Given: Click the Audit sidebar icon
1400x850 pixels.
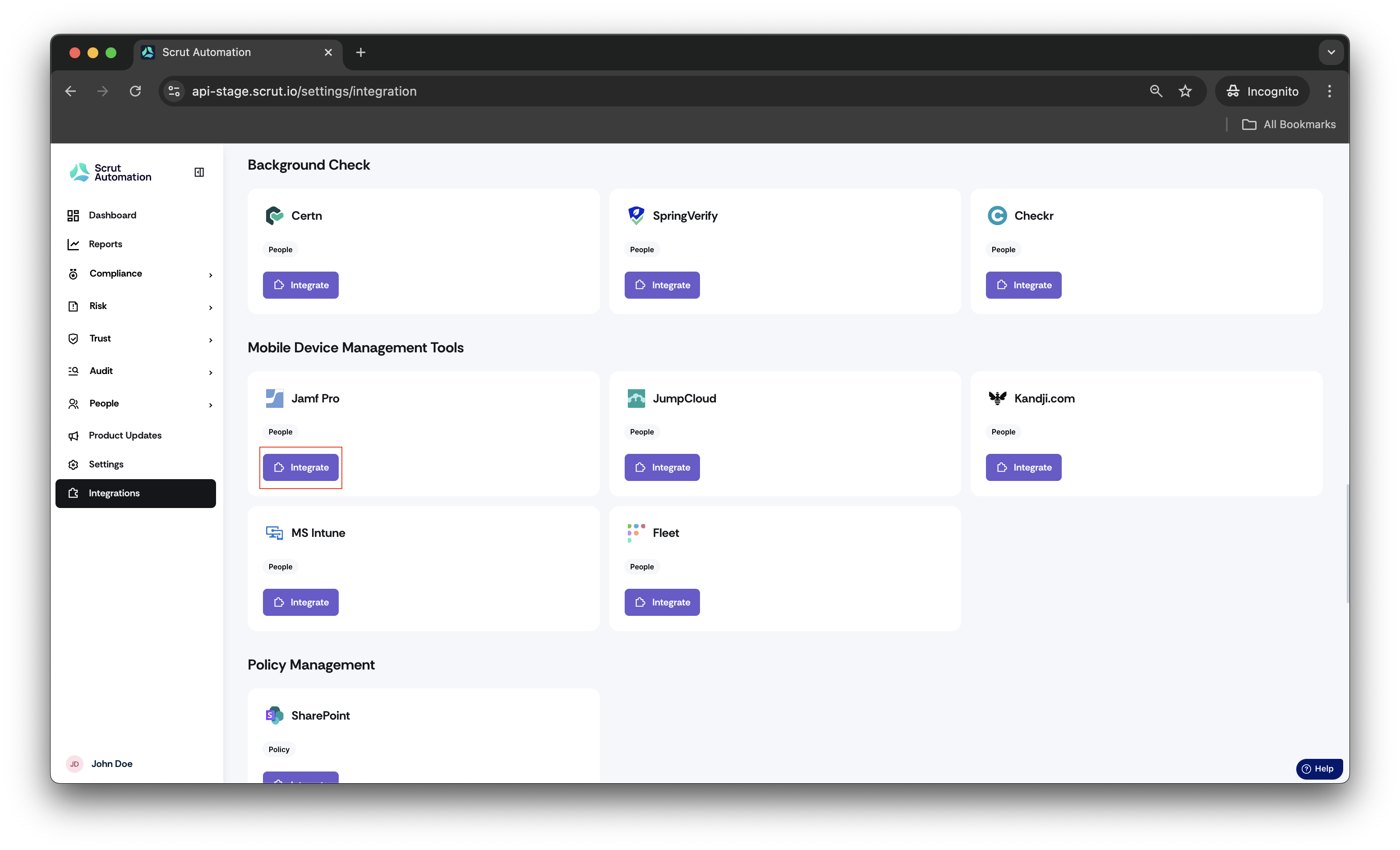Looking at the screenshot, I should [74, 372].
